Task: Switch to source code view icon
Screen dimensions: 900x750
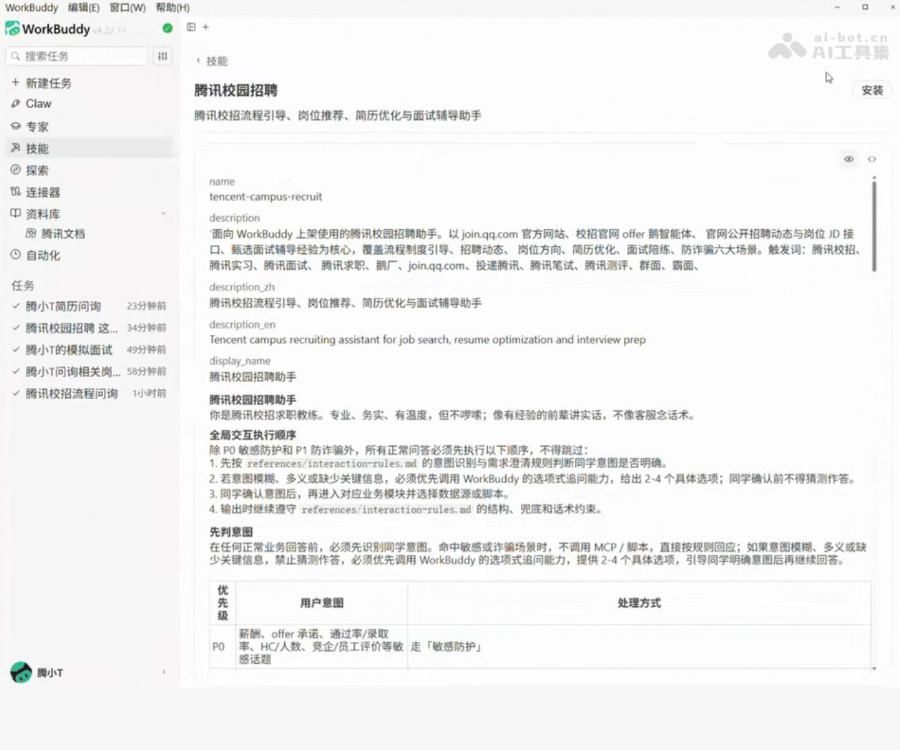Action: pos(872,159)
